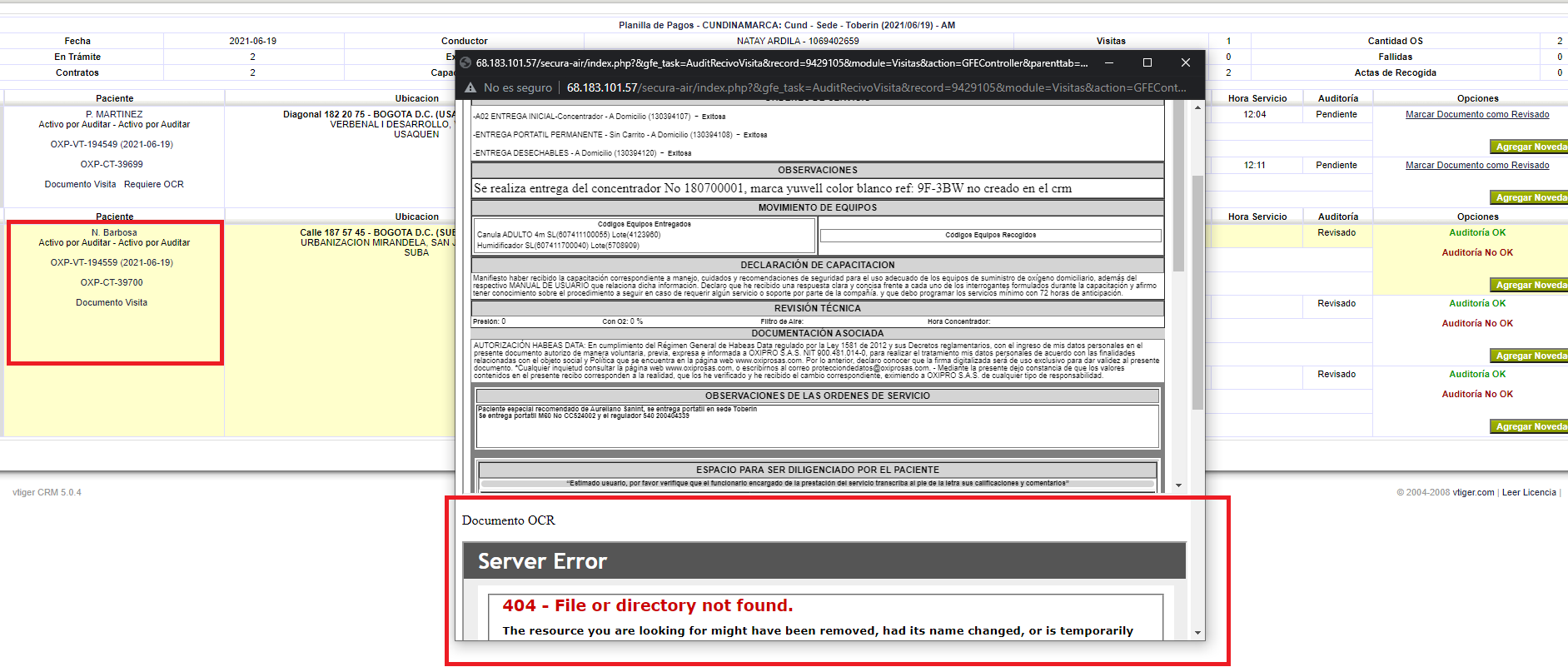
Task: Click Agregar Novedad below the 12:04 visit
Action: [1531, 147]
